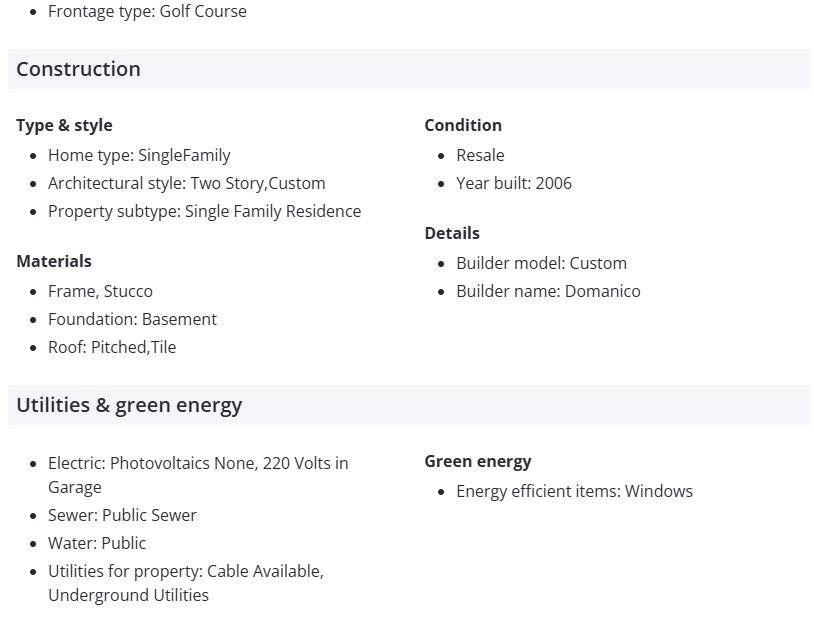Click the Year built: 2006 entry
Viewport: 814px width, 619px height.
point(514,183)
